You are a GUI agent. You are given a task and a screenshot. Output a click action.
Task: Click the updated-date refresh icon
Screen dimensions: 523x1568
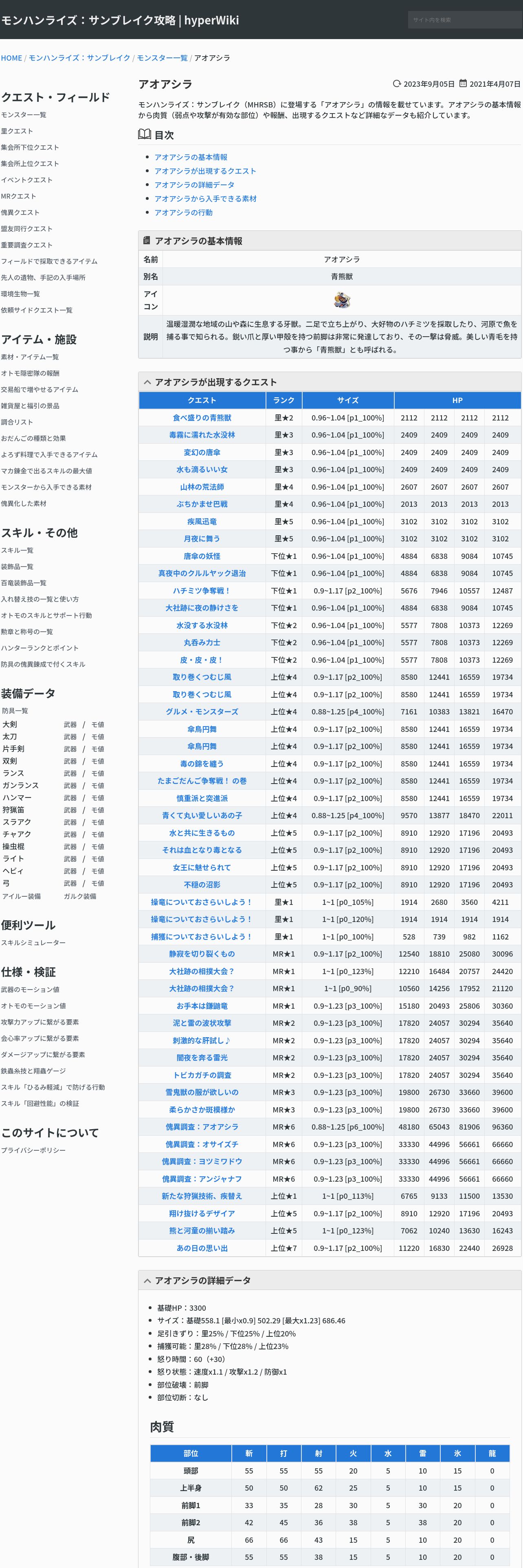coord(397,83)
